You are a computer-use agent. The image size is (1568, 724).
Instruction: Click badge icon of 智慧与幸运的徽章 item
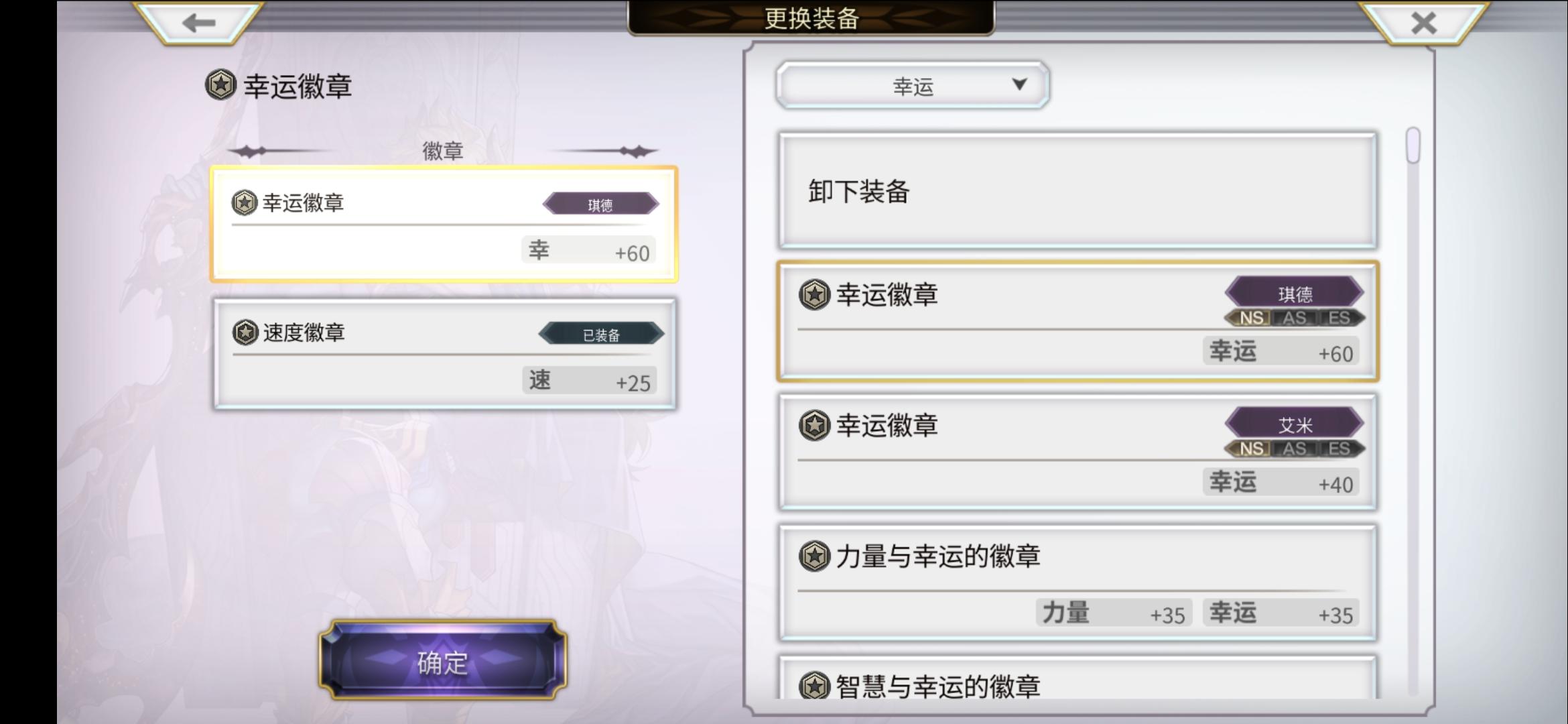814,686
